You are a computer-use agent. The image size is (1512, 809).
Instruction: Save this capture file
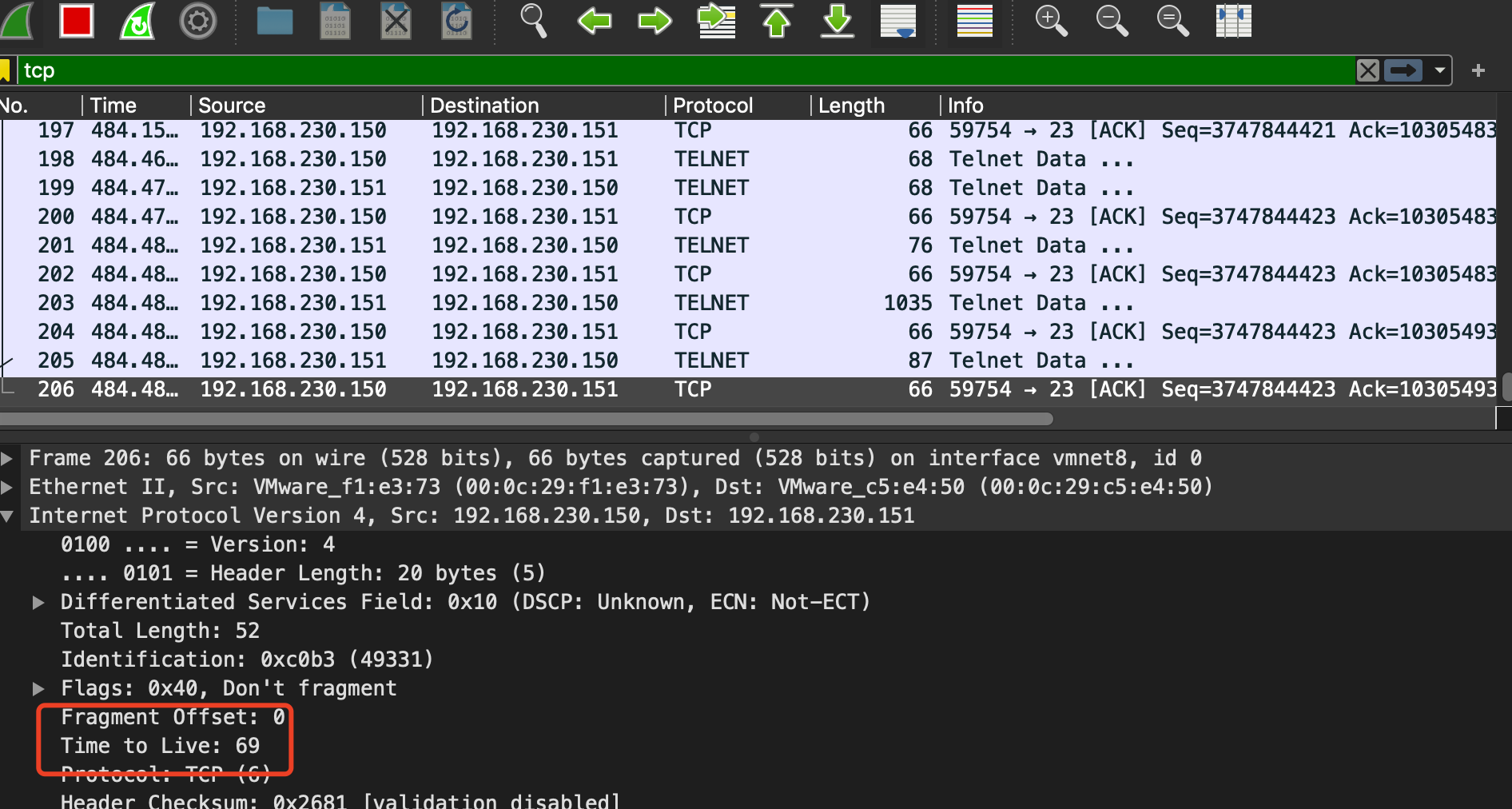pos(336,20)
